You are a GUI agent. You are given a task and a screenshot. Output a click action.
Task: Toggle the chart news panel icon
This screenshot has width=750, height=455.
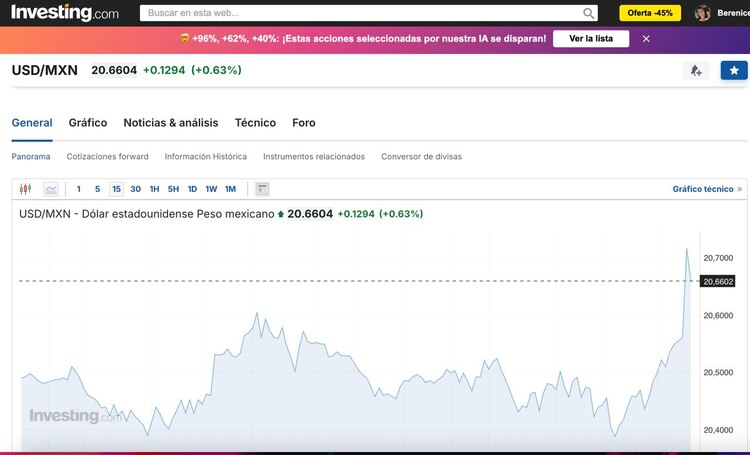262,189
